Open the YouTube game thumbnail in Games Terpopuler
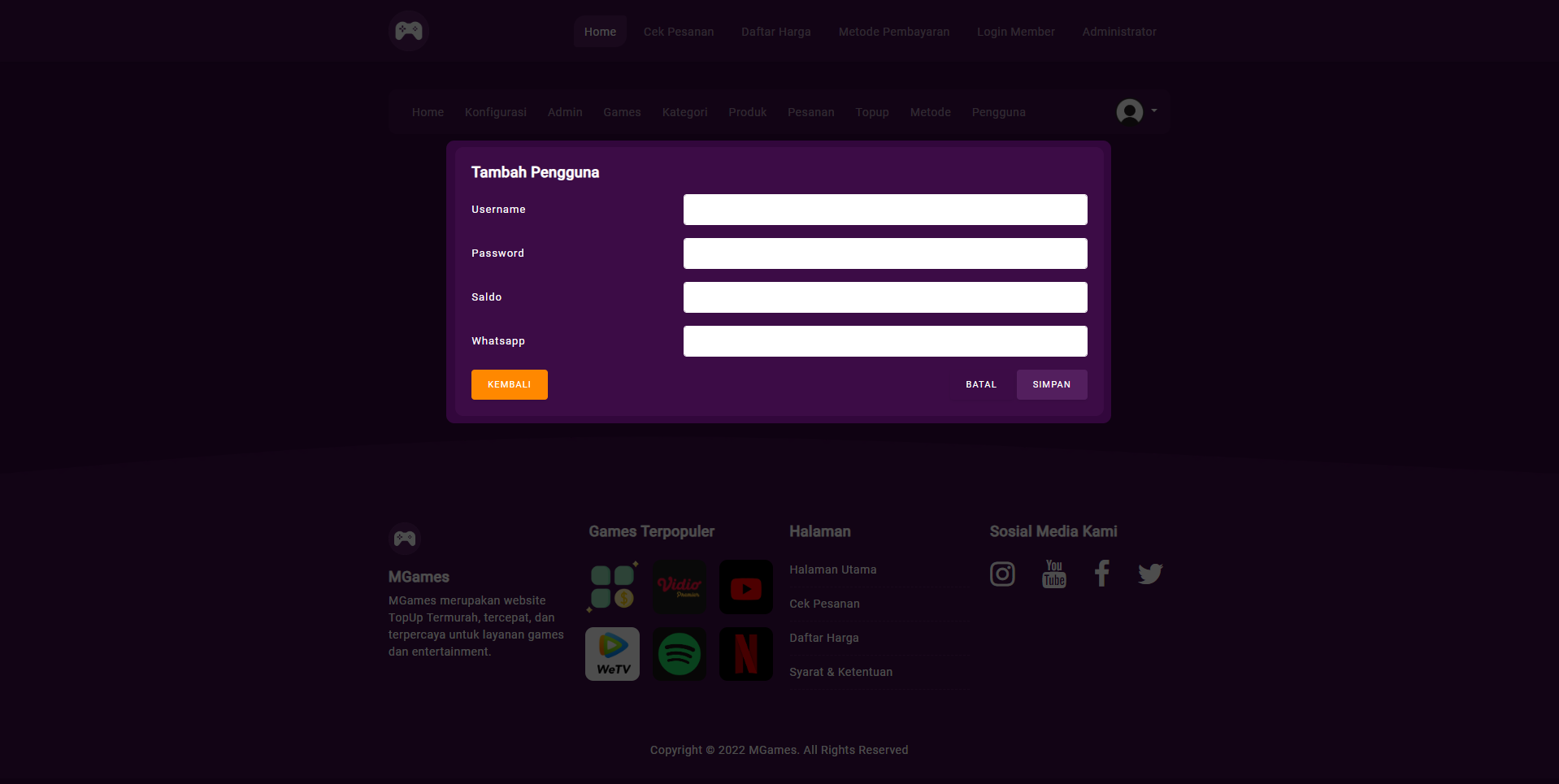Image resolution: width=1559 pixels, height=784 pixels. click(746, 587)
